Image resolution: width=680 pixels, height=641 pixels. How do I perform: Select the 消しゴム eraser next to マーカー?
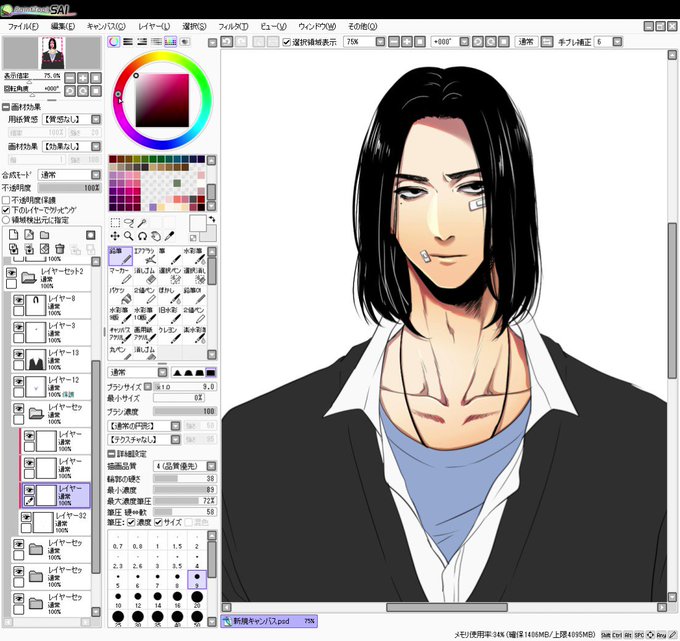tap(145, 275)
